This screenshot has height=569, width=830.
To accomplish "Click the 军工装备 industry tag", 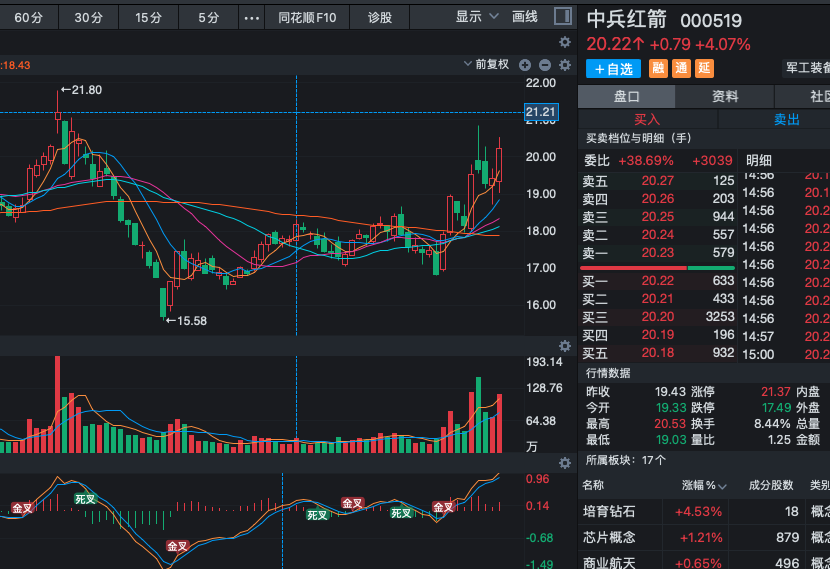I will (807, 68).
